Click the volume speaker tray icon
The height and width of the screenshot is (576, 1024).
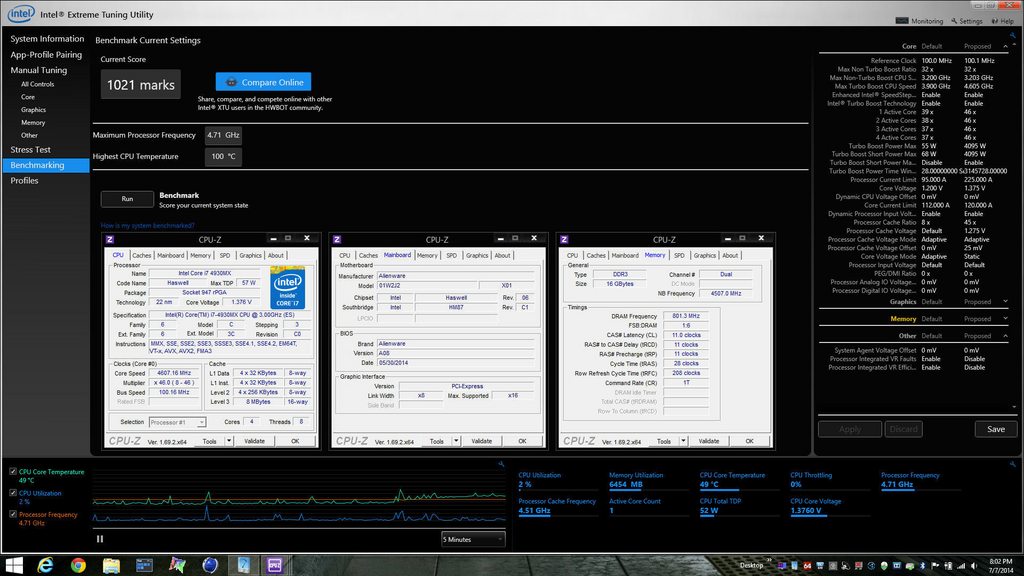[x=974, y=566]
